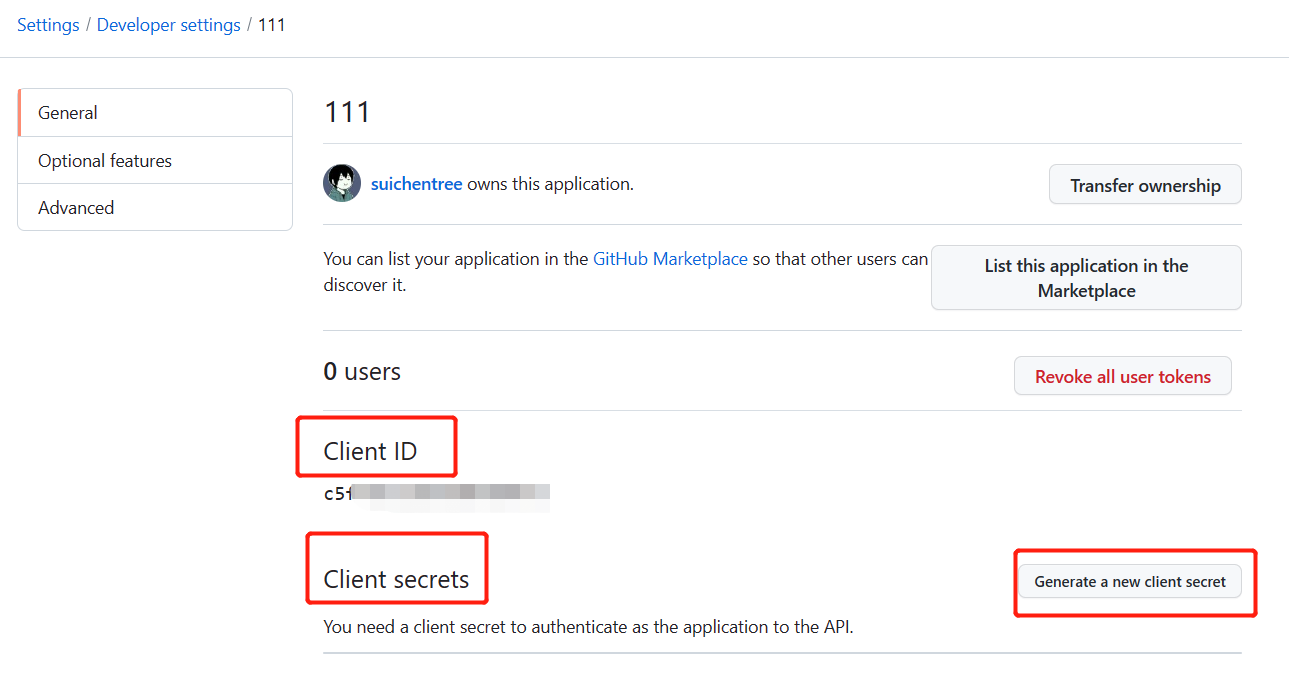Image resolution: width=1289 pixels, height=700 pixels.
Task: Click the suichentree avatar image
Action: (x=342, y=184)
